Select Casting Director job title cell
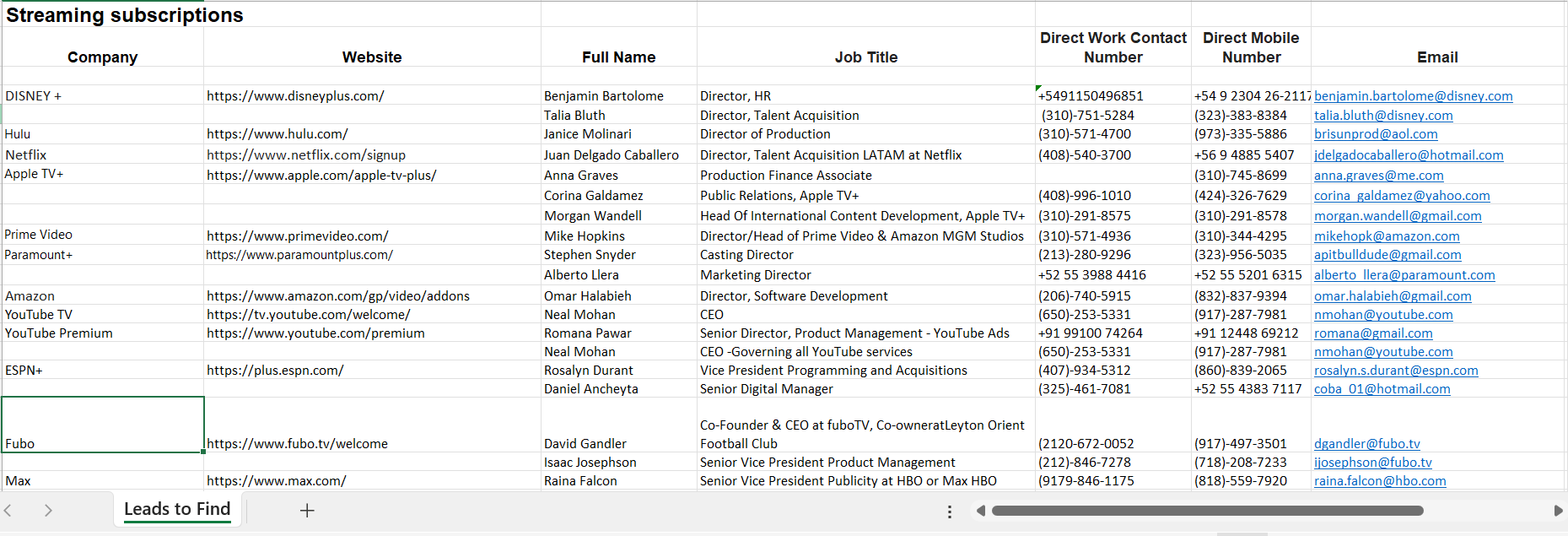Viewport: 1568px width, 536px height. [866, 255]
